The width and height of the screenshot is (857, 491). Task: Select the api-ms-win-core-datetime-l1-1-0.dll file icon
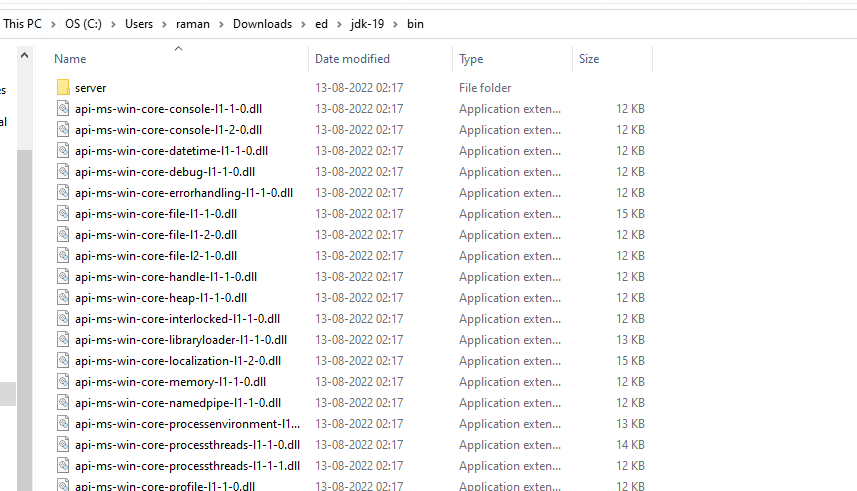coord(63,150)
